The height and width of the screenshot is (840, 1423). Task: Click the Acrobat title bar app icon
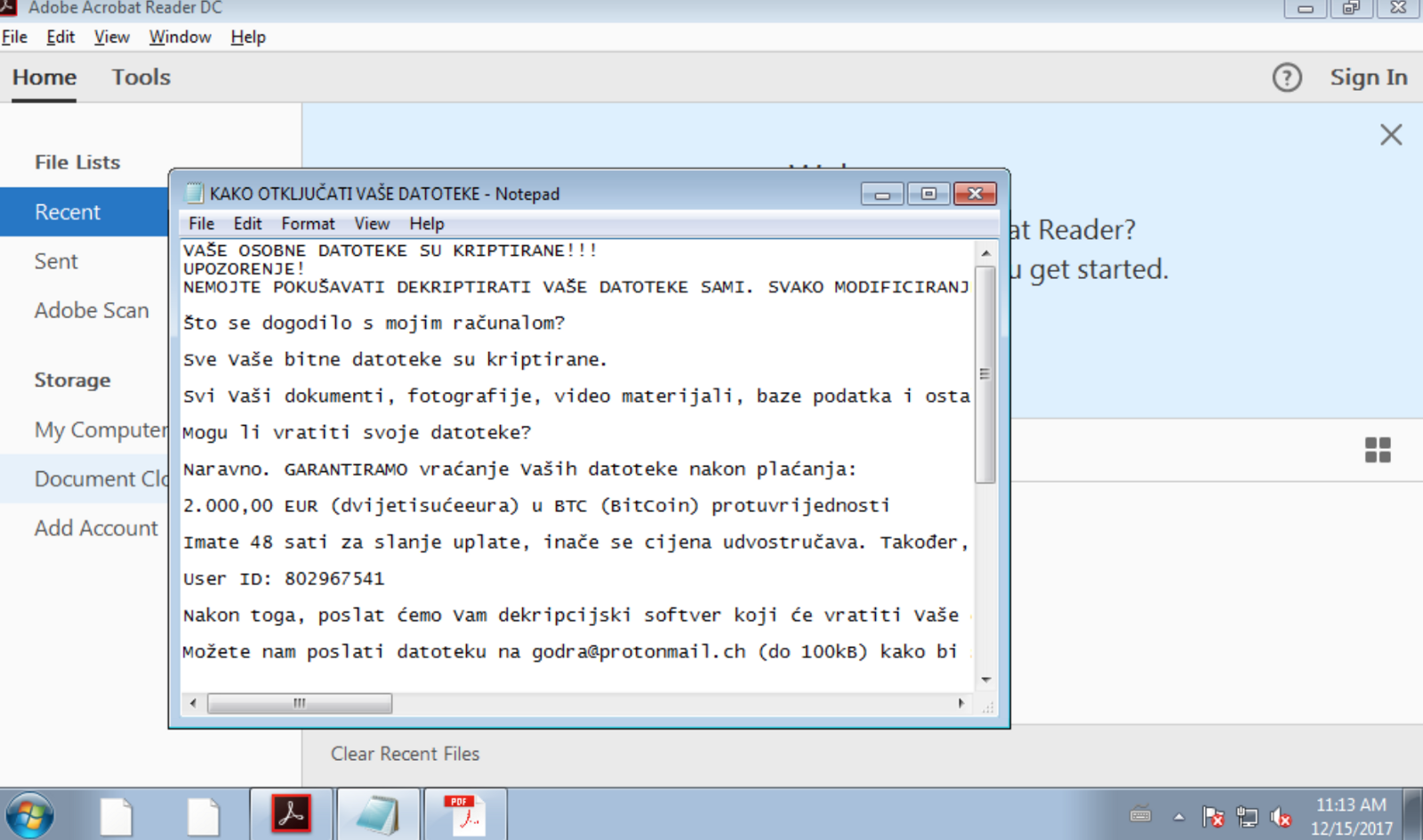tap(8, 7)
